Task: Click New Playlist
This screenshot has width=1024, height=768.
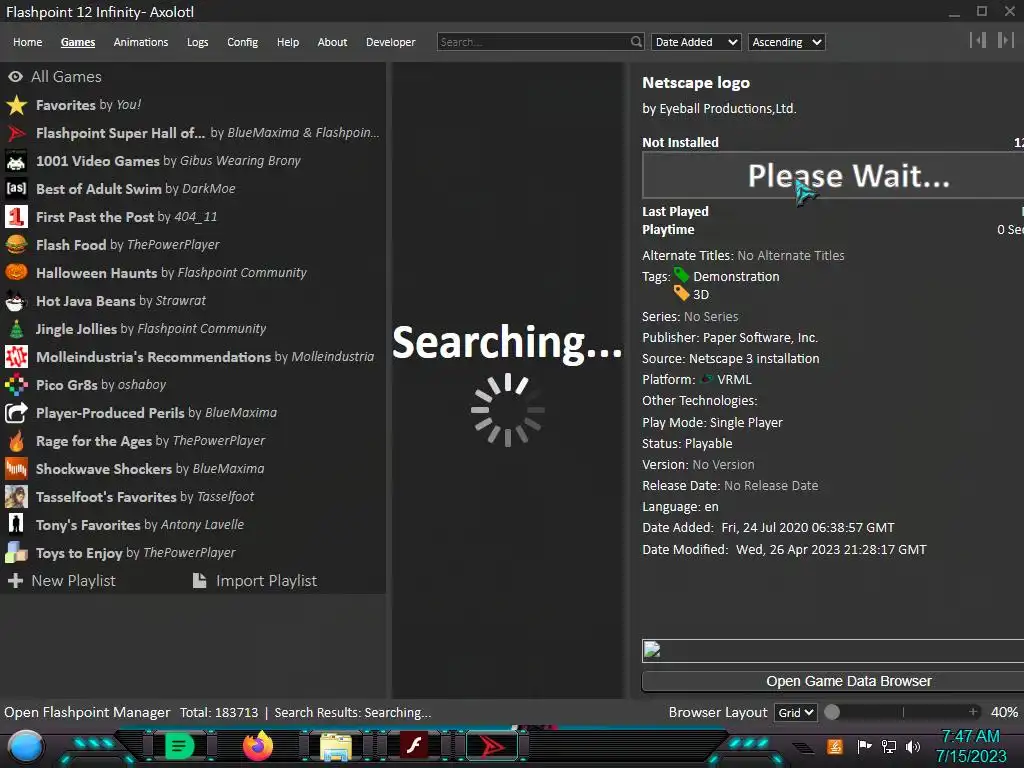Action: (x=61, y=581)
